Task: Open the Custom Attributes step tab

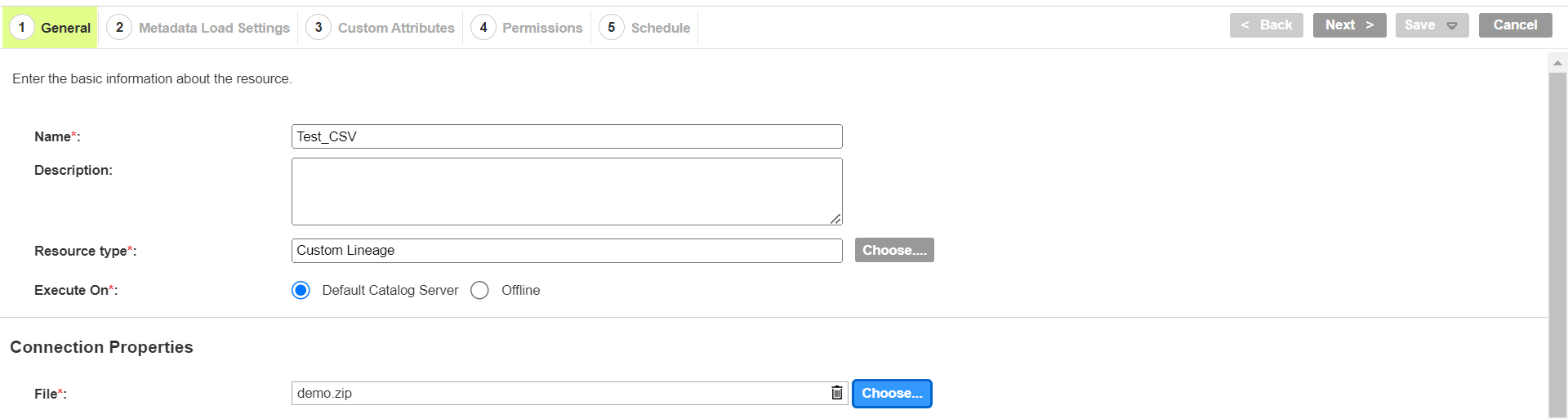Action: [381, 28]
